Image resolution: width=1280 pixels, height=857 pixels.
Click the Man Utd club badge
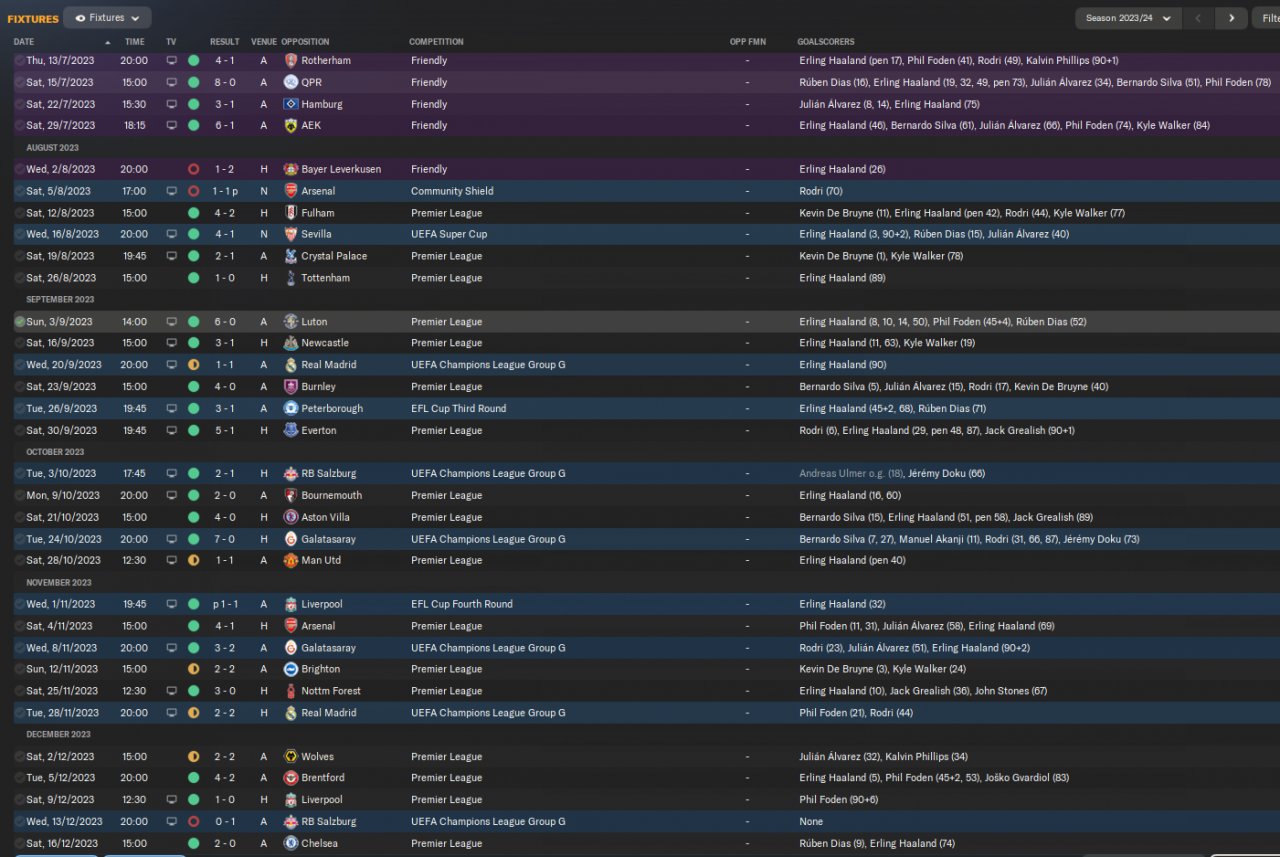pos(291,561)
